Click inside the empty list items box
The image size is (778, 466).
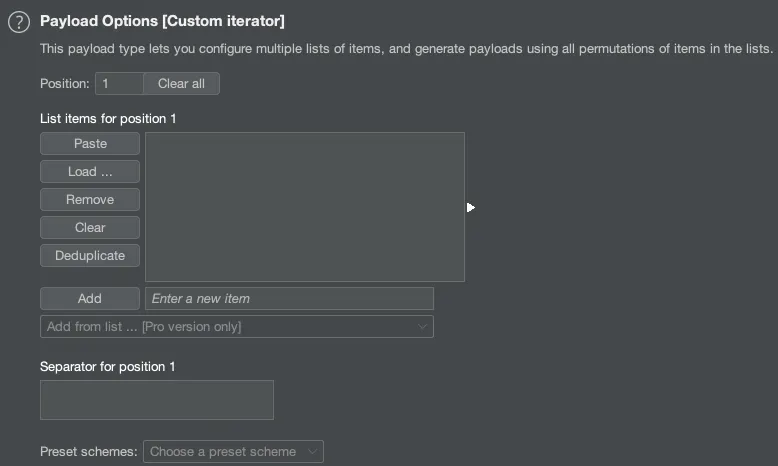[x=305, y=207]
